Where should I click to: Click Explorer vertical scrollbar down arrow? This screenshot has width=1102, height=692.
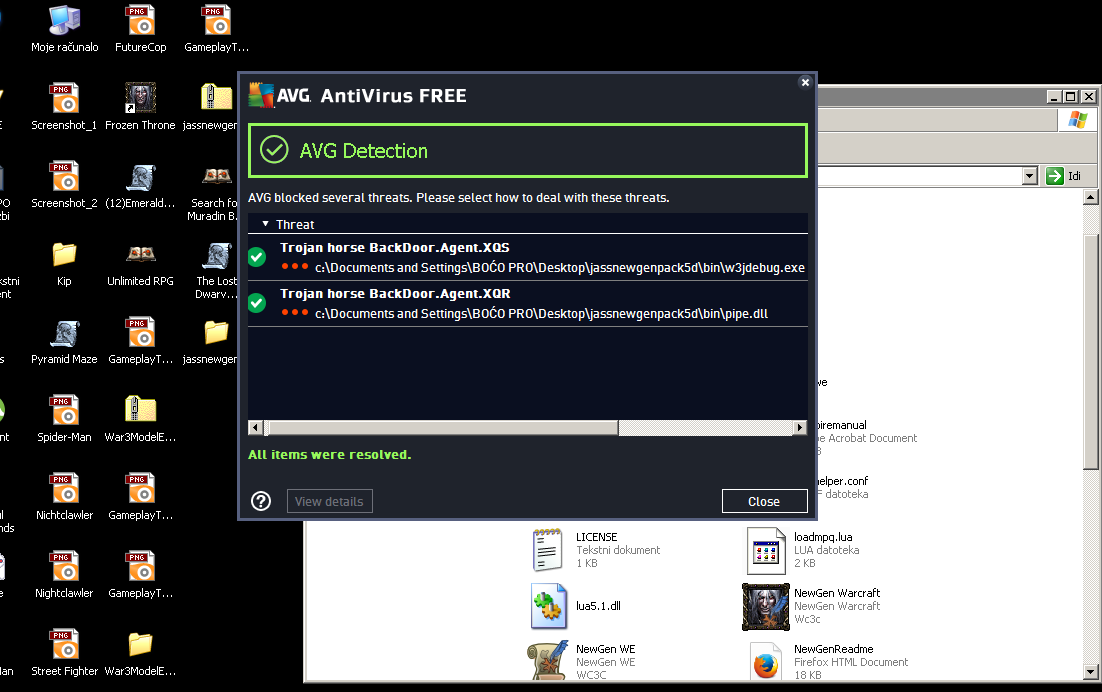[x=1091, y=672]
